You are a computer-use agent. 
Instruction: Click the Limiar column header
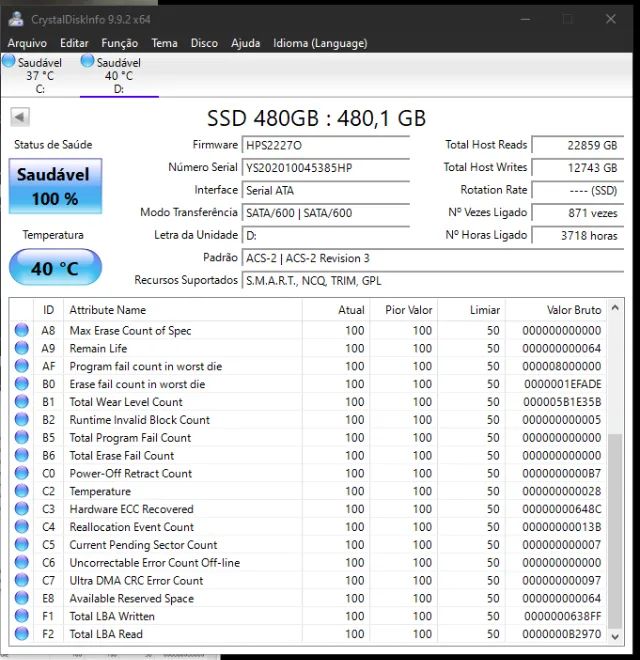pyautogui.click(x=472, y=310)
